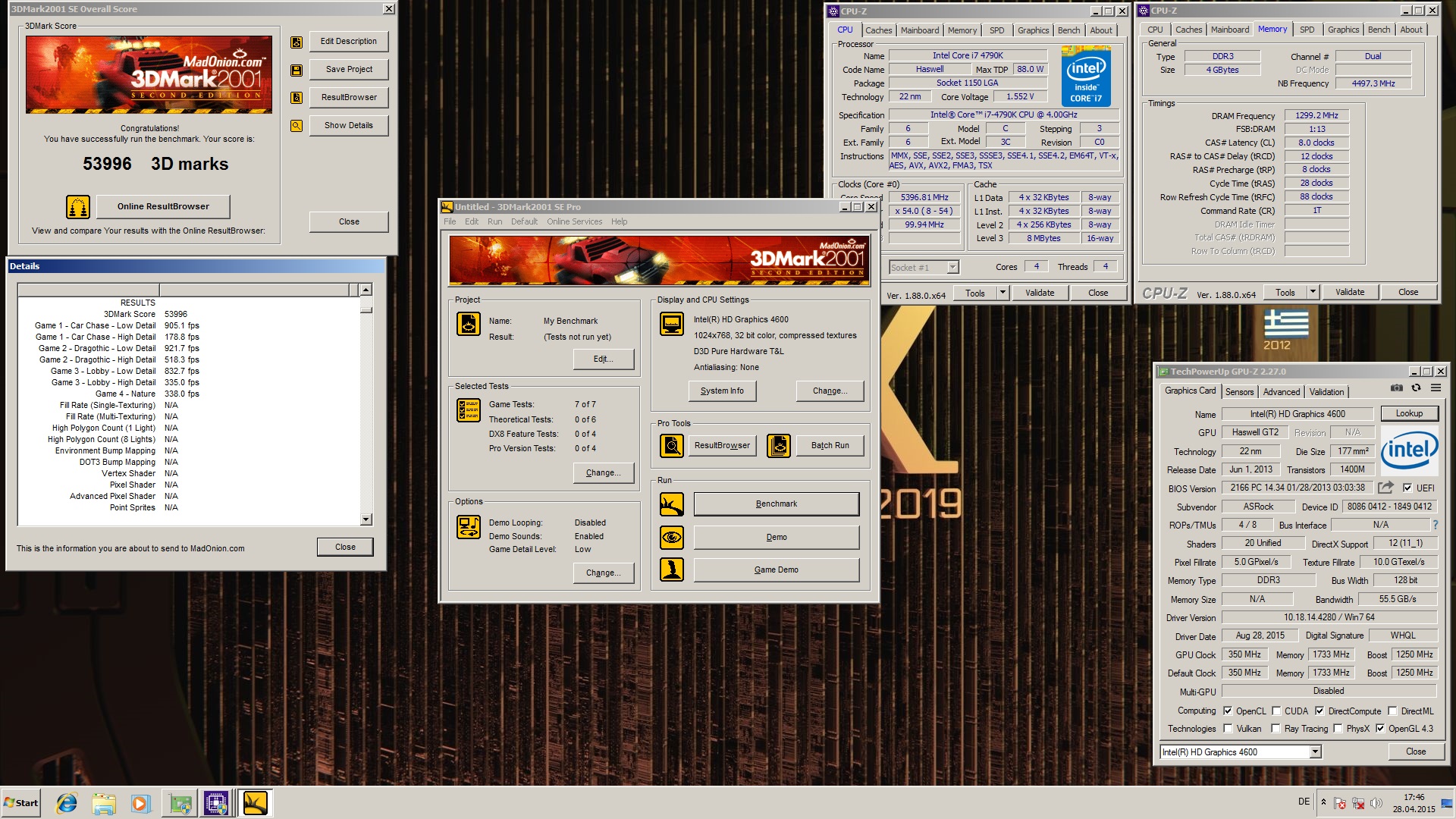This screenshot has height=819, width=1456.
Task: Open the Online Services menu
Action: click(574, 221)
